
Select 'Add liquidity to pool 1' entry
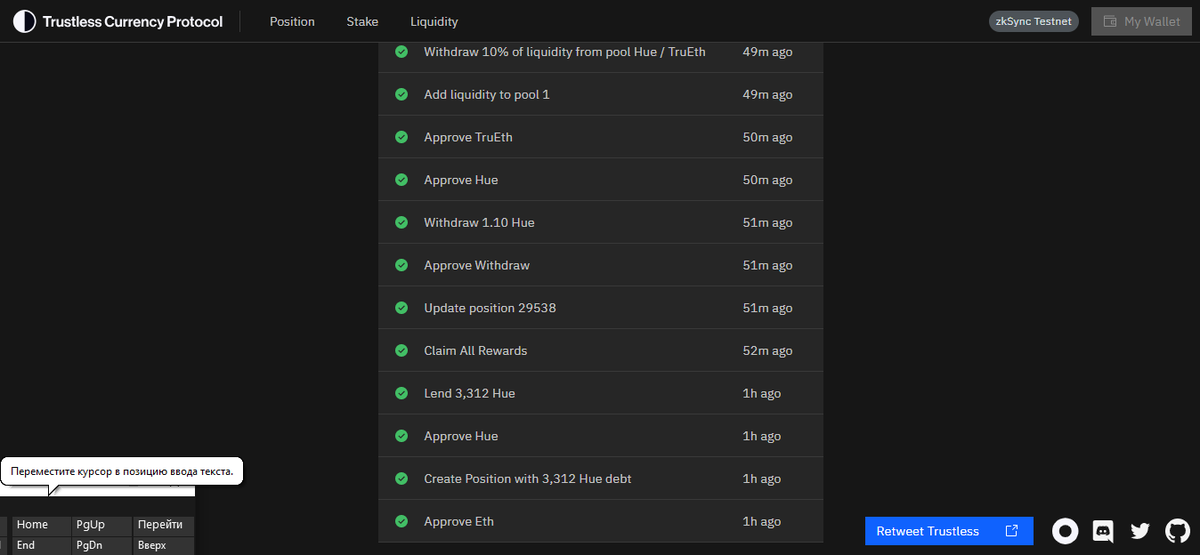pyautogui.click(x=601, y=94)
